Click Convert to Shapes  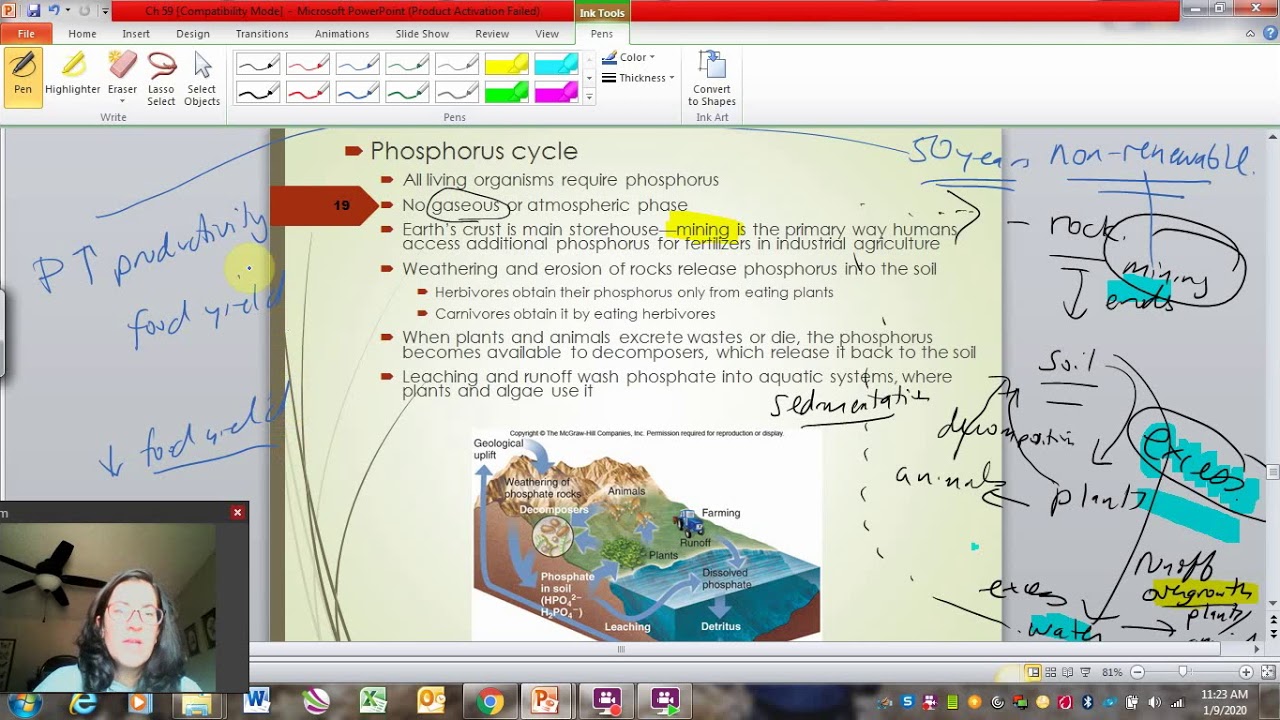point(712,77)
